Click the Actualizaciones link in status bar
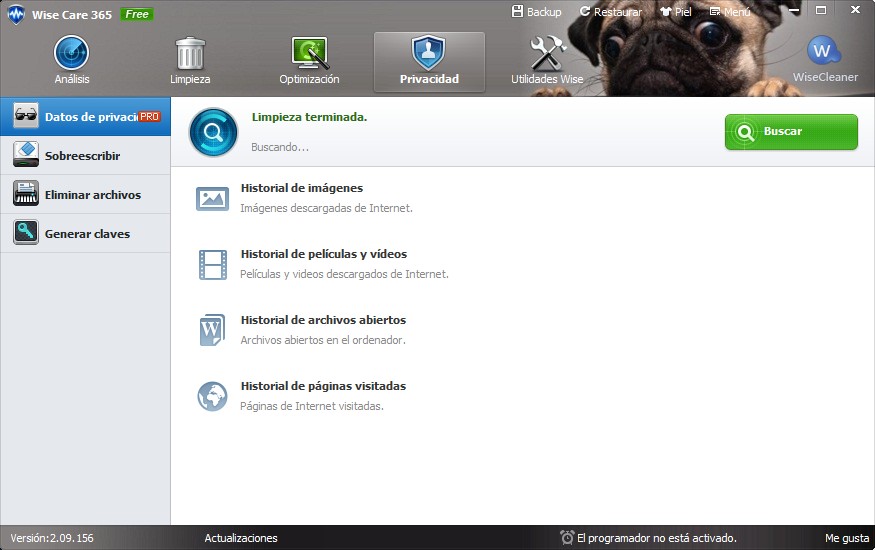875x550 pixels. pyautogui.click(x=241, y=538)
